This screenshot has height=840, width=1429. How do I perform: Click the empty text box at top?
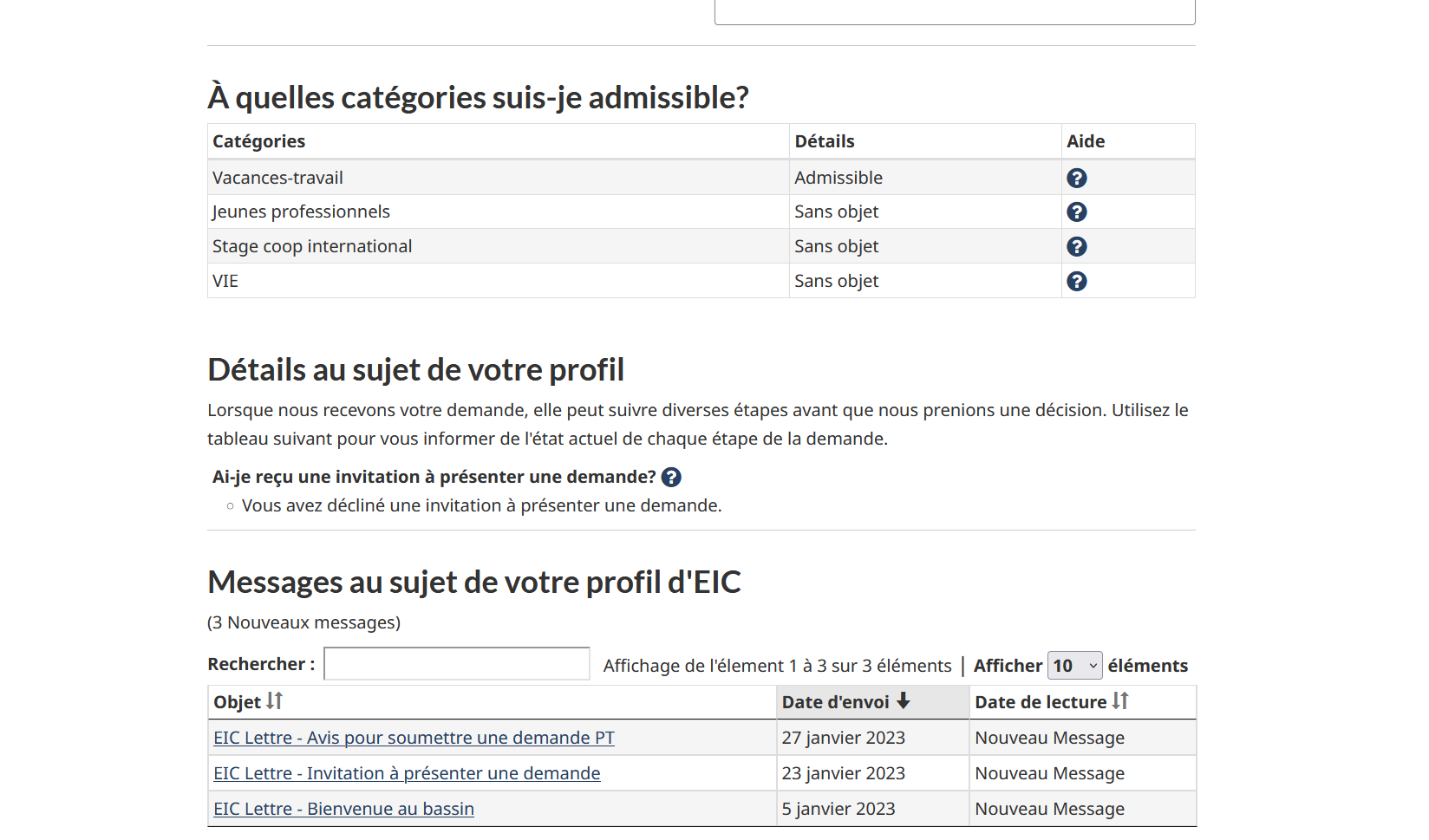955,12
